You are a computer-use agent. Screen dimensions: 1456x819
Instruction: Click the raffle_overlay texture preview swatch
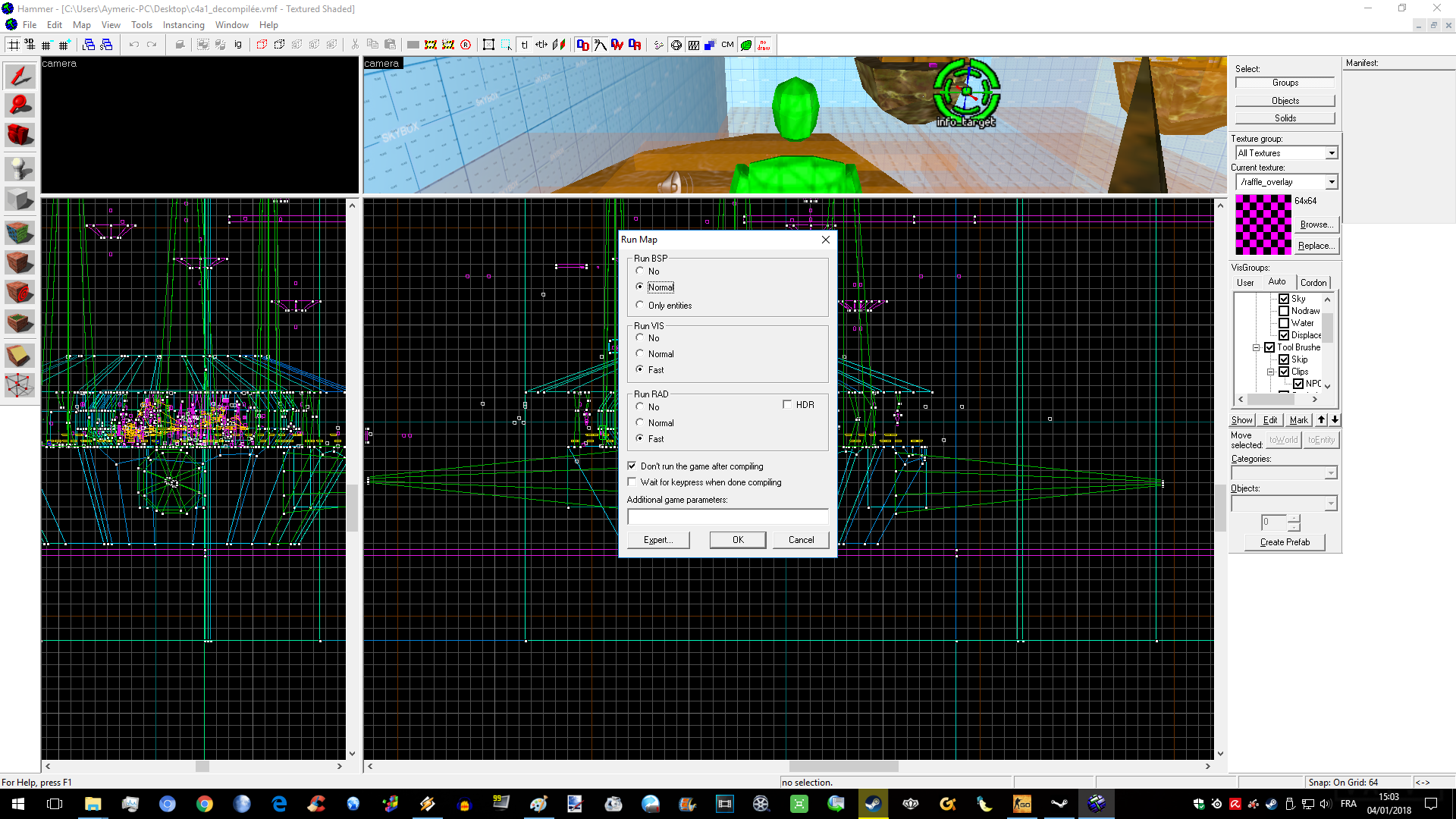click(1263, 224)
